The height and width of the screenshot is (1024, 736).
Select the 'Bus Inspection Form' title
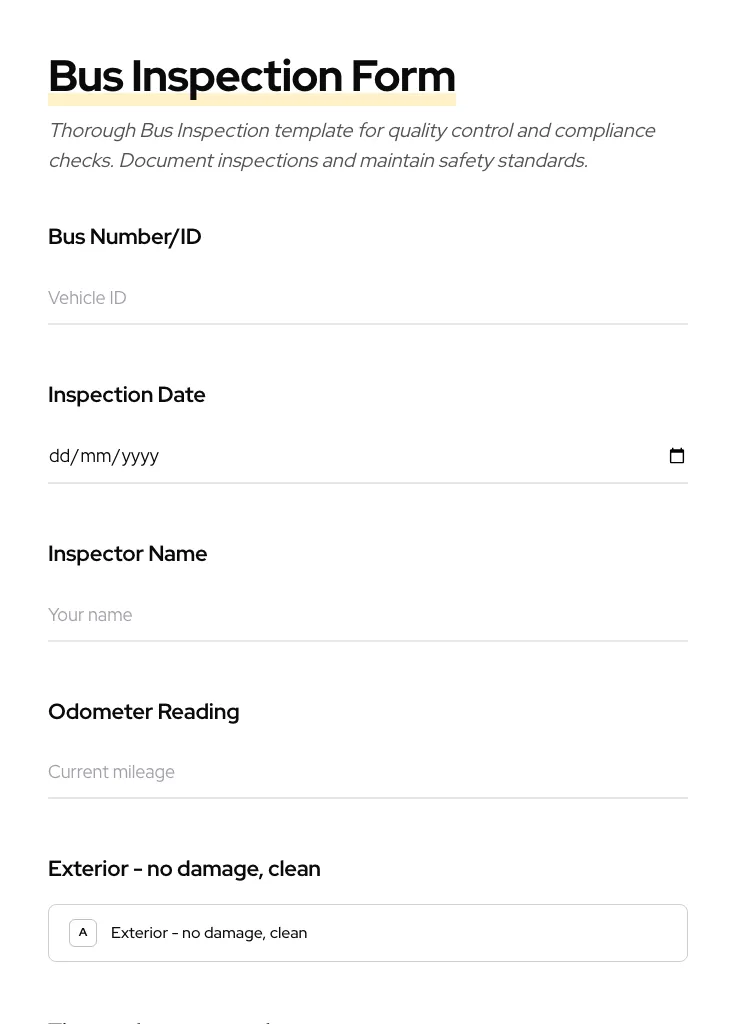(252, 76)
